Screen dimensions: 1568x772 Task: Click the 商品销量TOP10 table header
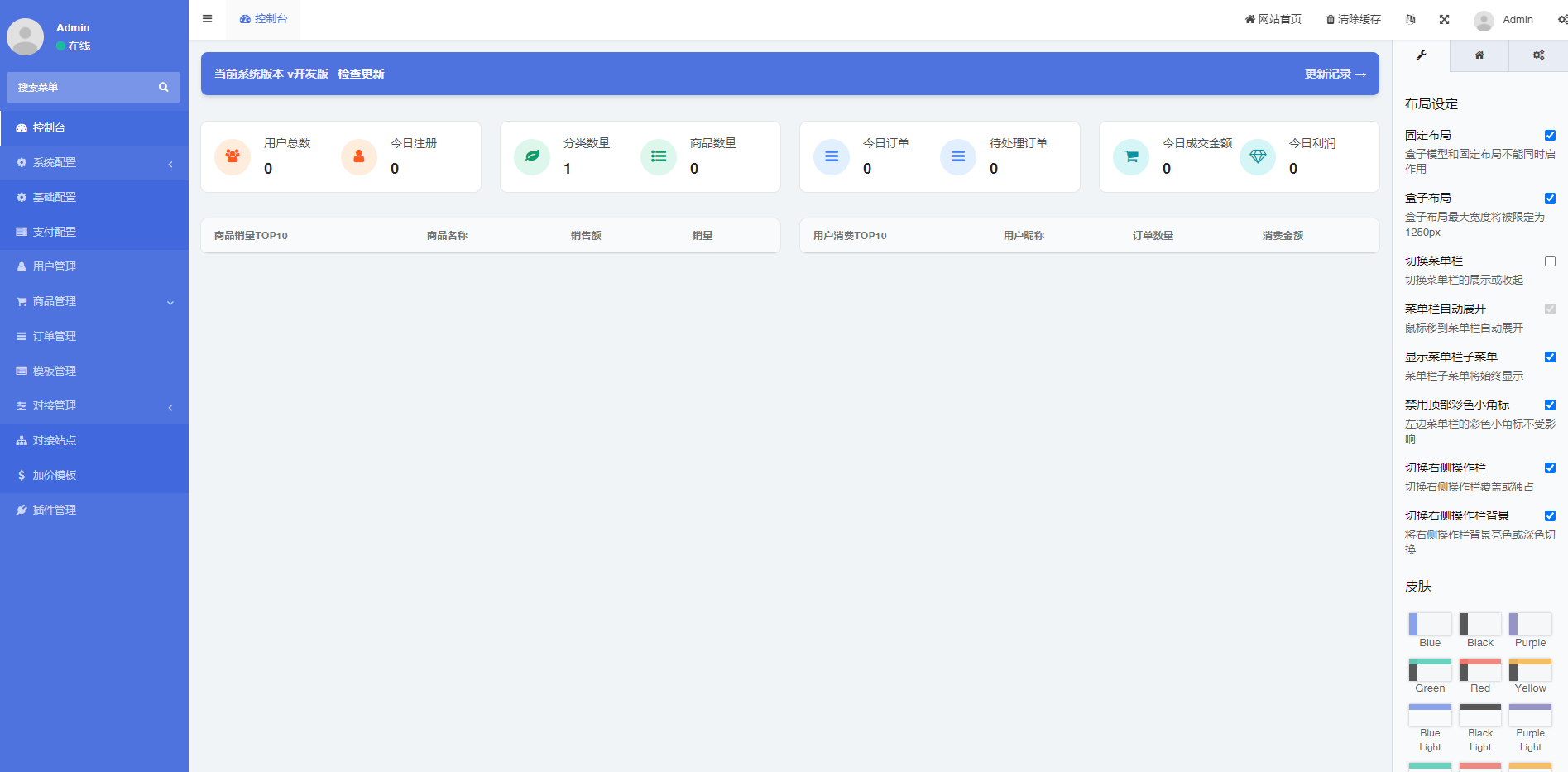[251, 236]
